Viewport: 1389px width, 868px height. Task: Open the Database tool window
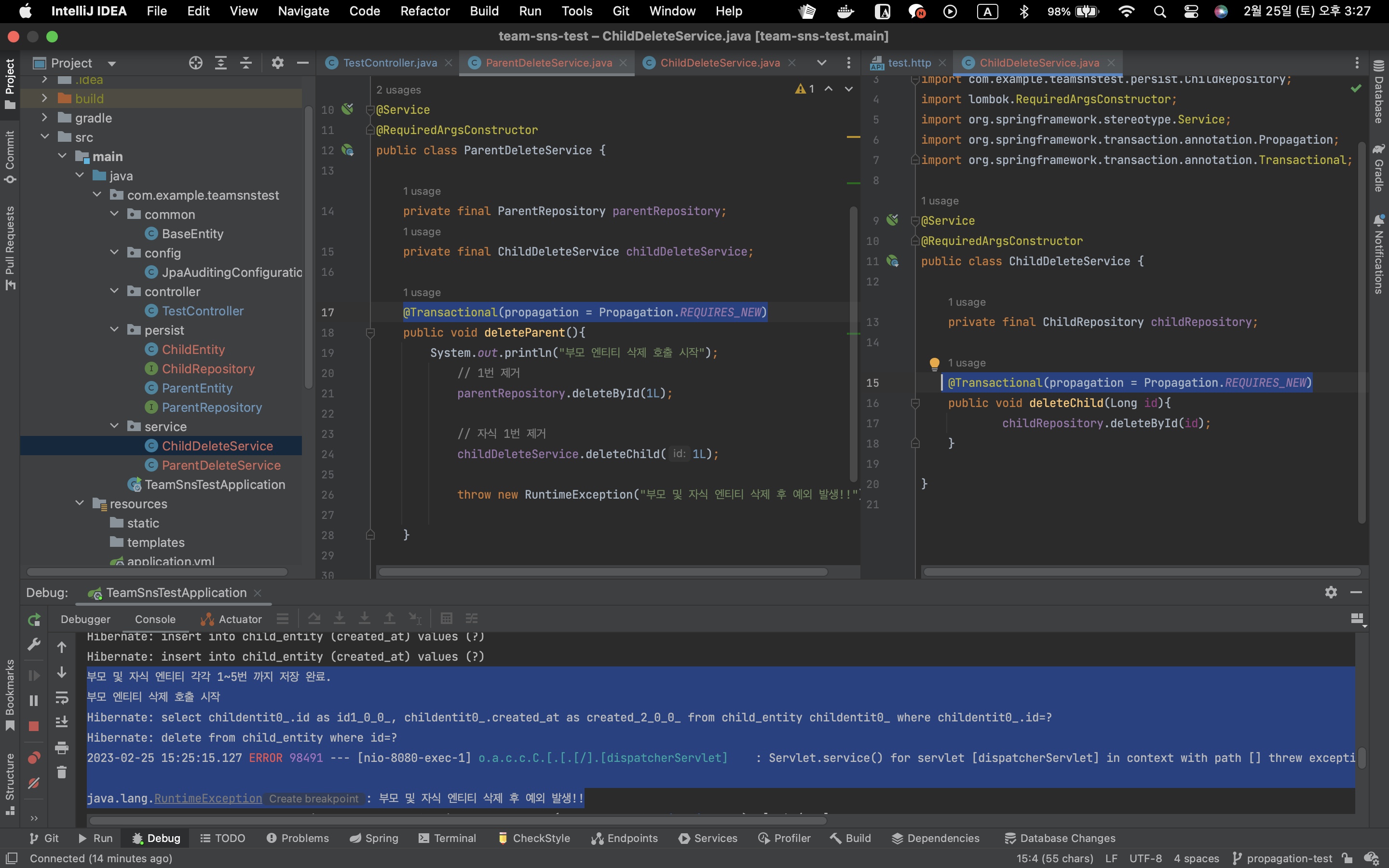click(1379, 92)
